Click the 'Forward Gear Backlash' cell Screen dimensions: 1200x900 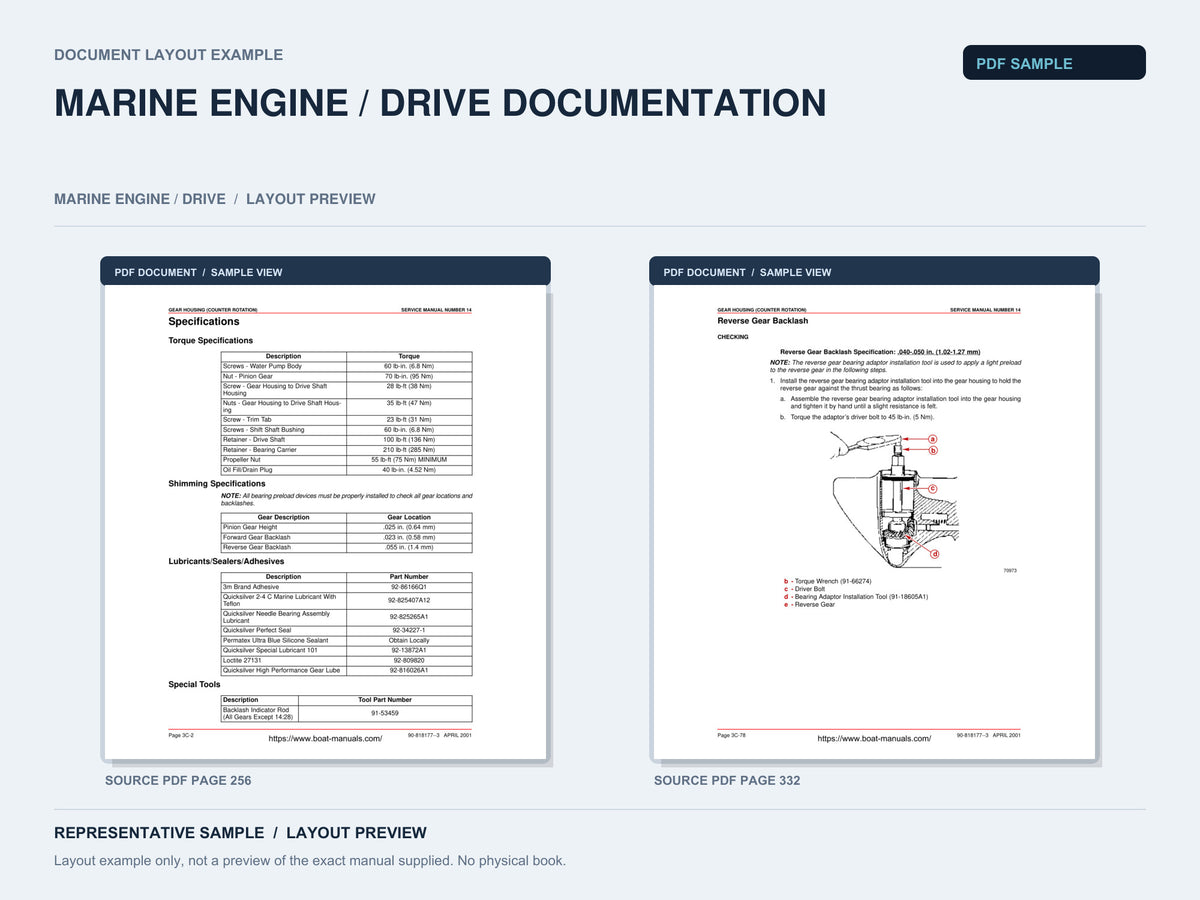pos(283,537)
